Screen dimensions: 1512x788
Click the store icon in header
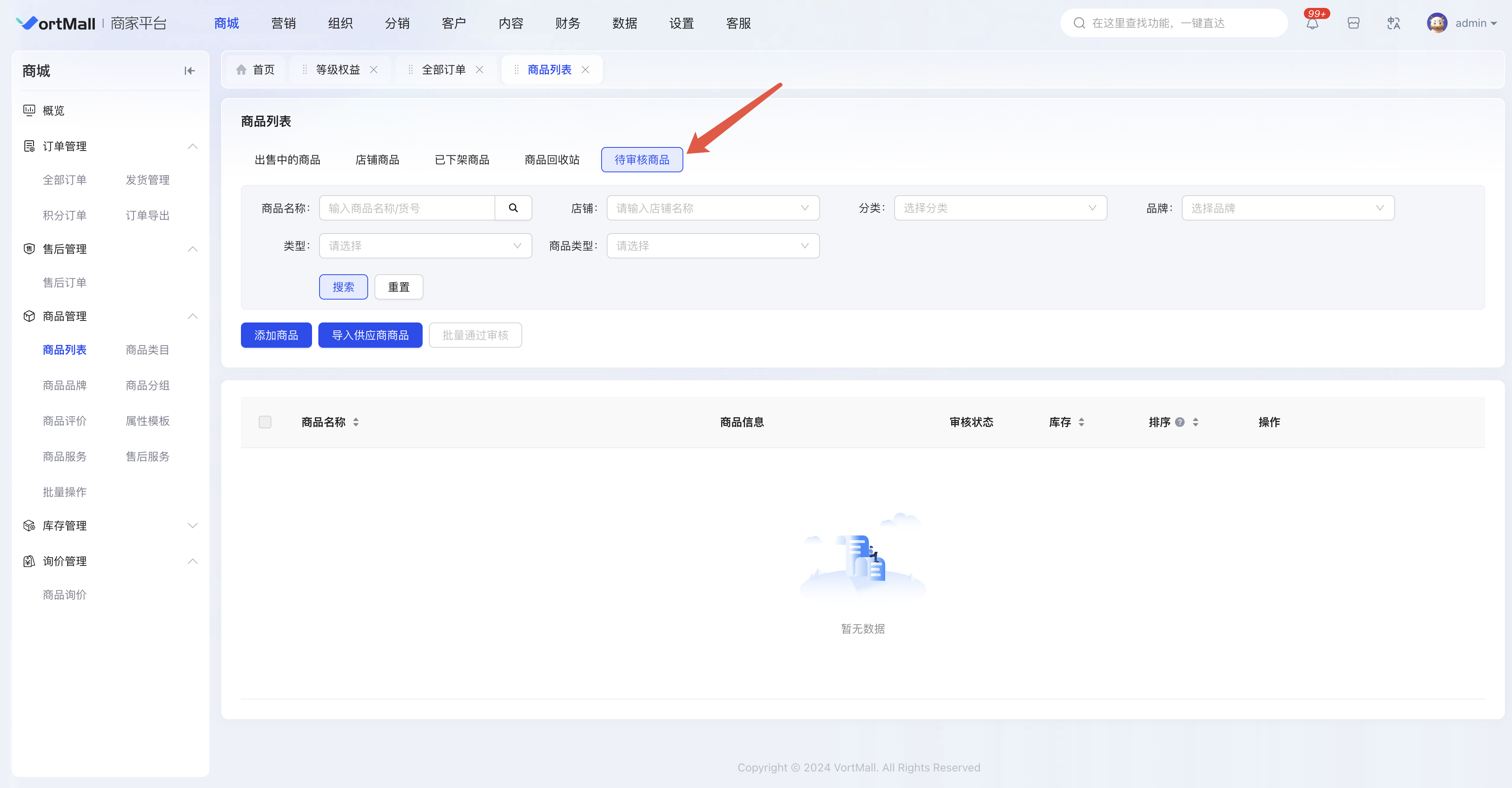point(1353,23)
